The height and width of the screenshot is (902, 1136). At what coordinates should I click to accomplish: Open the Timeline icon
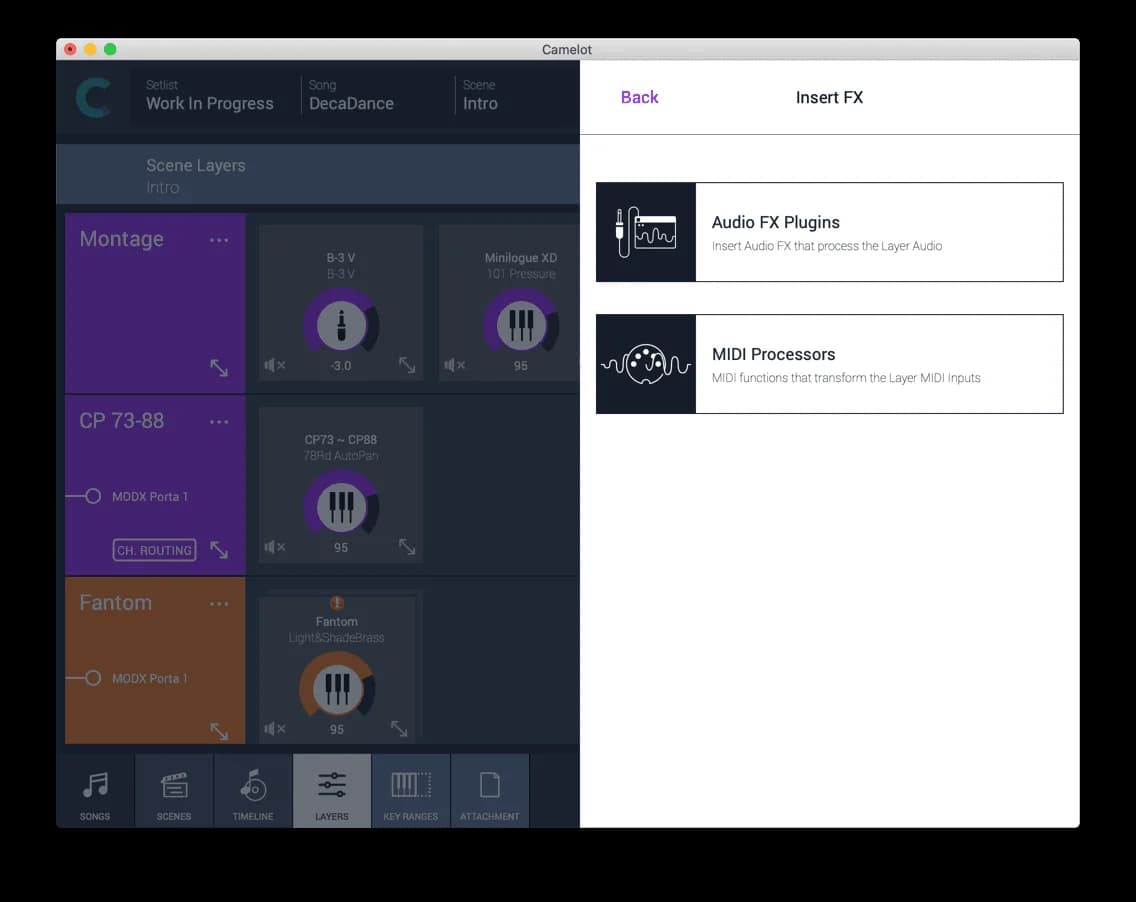click(252, 790)
